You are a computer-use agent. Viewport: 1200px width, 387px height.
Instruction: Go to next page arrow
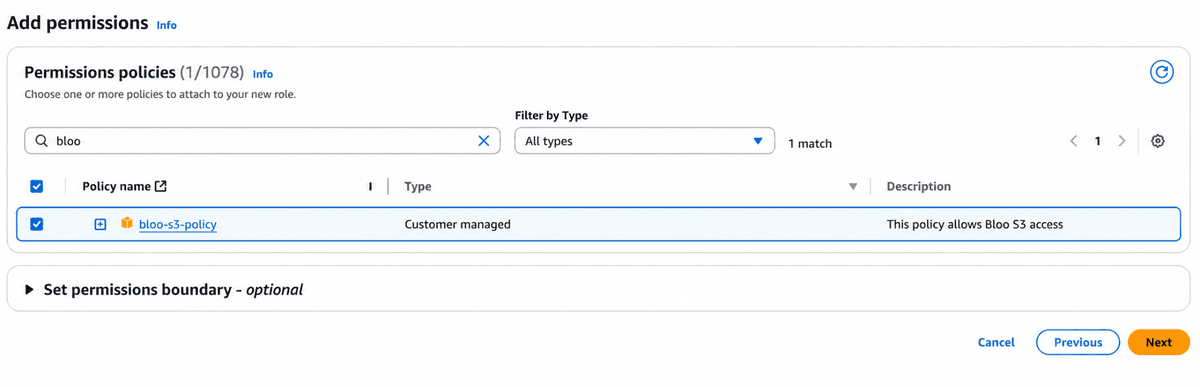click(x=1122, y=141)
